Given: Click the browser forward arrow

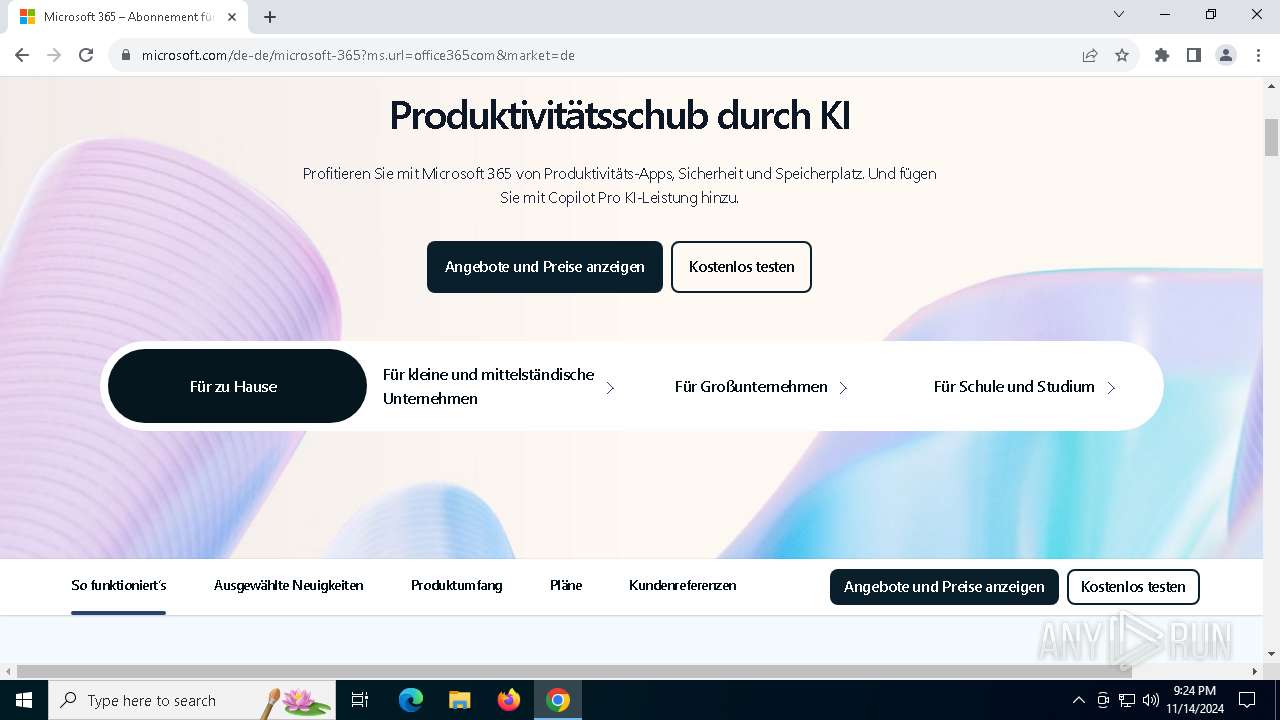Looking at the screenshot, I should [x=54, y=55].
